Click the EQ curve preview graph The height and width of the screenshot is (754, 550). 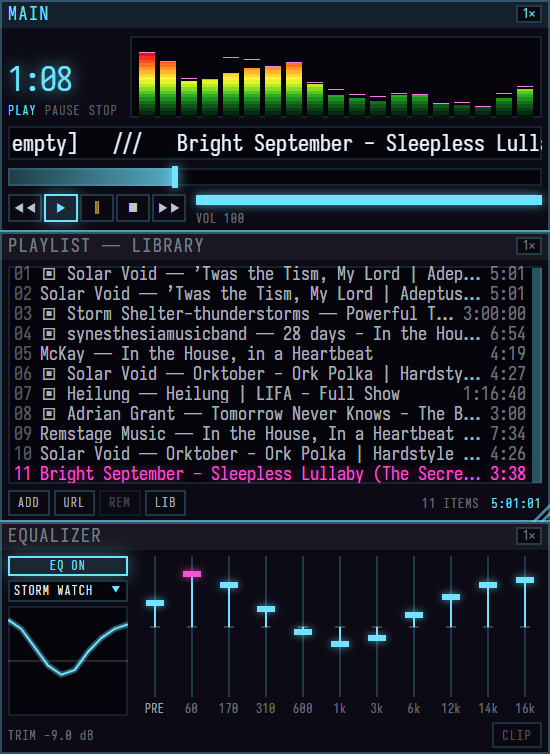[68, 661]
